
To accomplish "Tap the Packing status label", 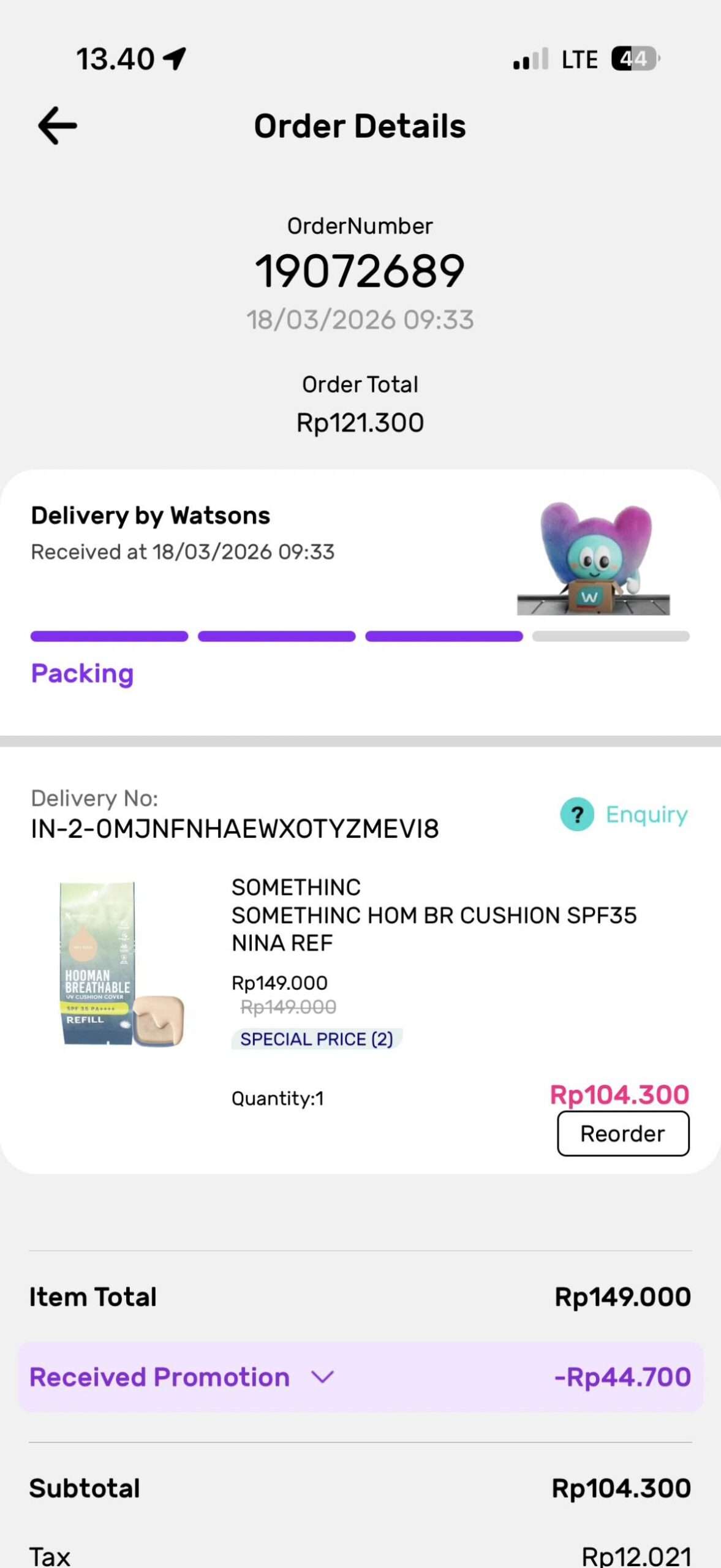I will coord(82,673).
